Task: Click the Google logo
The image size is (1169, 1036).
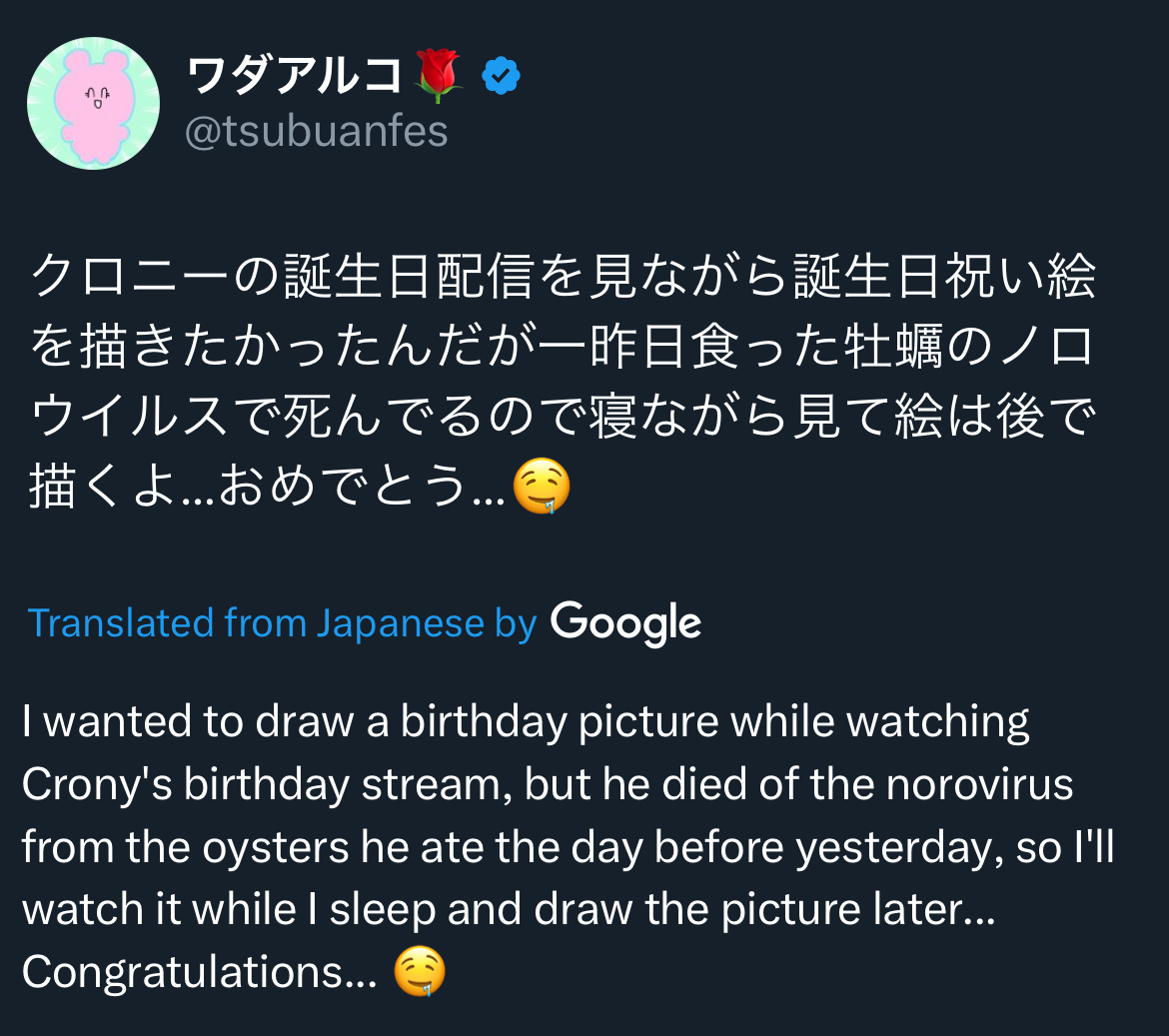Action: tap(625, 623)
